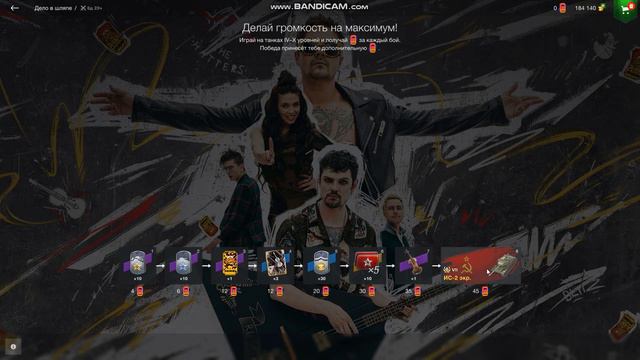Select first reward with gold-star badge
Image resolution: width=640 pixels, height=360 pixels.
(x=138, y=265)
